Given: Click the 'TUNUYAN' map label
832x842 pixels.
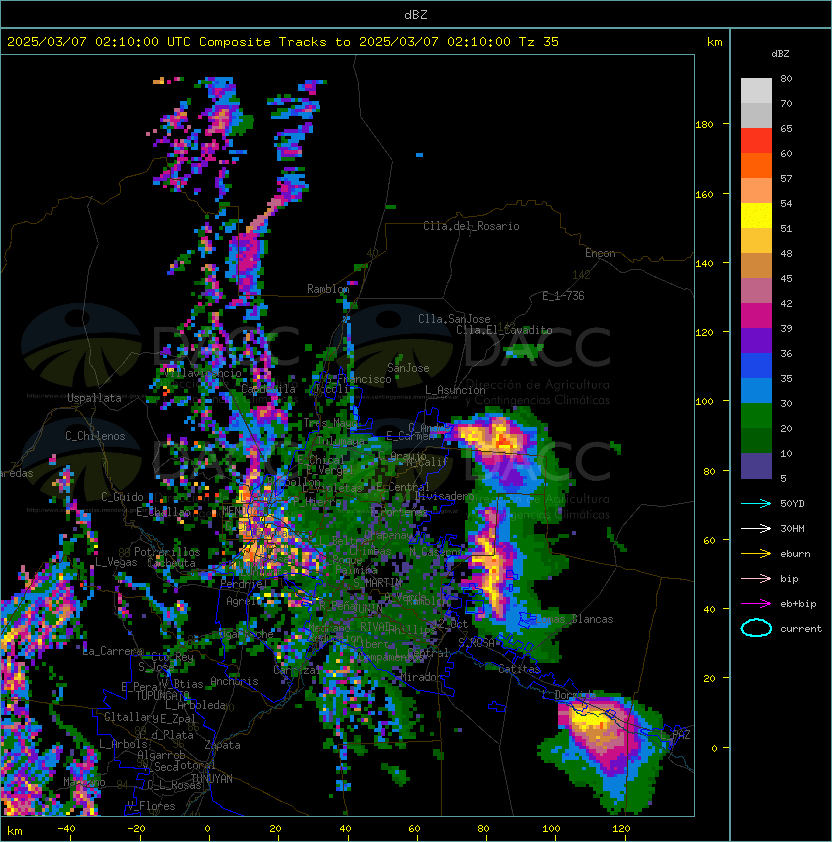Looking at the screenshot, I should click(x=212, y=779).
